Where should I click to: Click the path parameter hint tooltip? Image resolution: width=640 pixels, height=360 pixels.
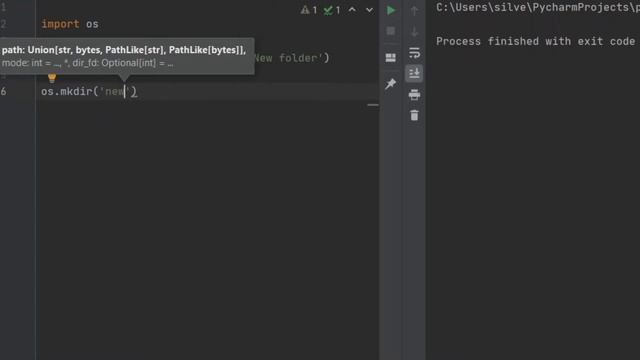[127, 56]
